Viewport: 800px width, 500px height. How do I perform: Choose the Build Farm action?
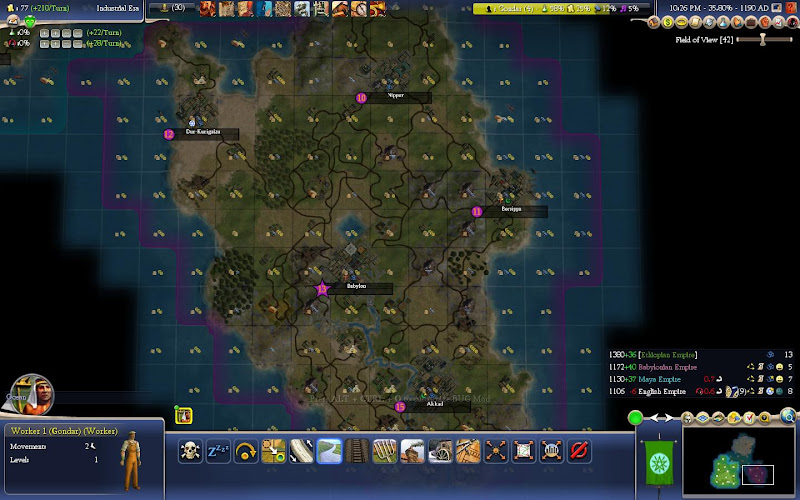pyautogui.click(x=384, y=451)
